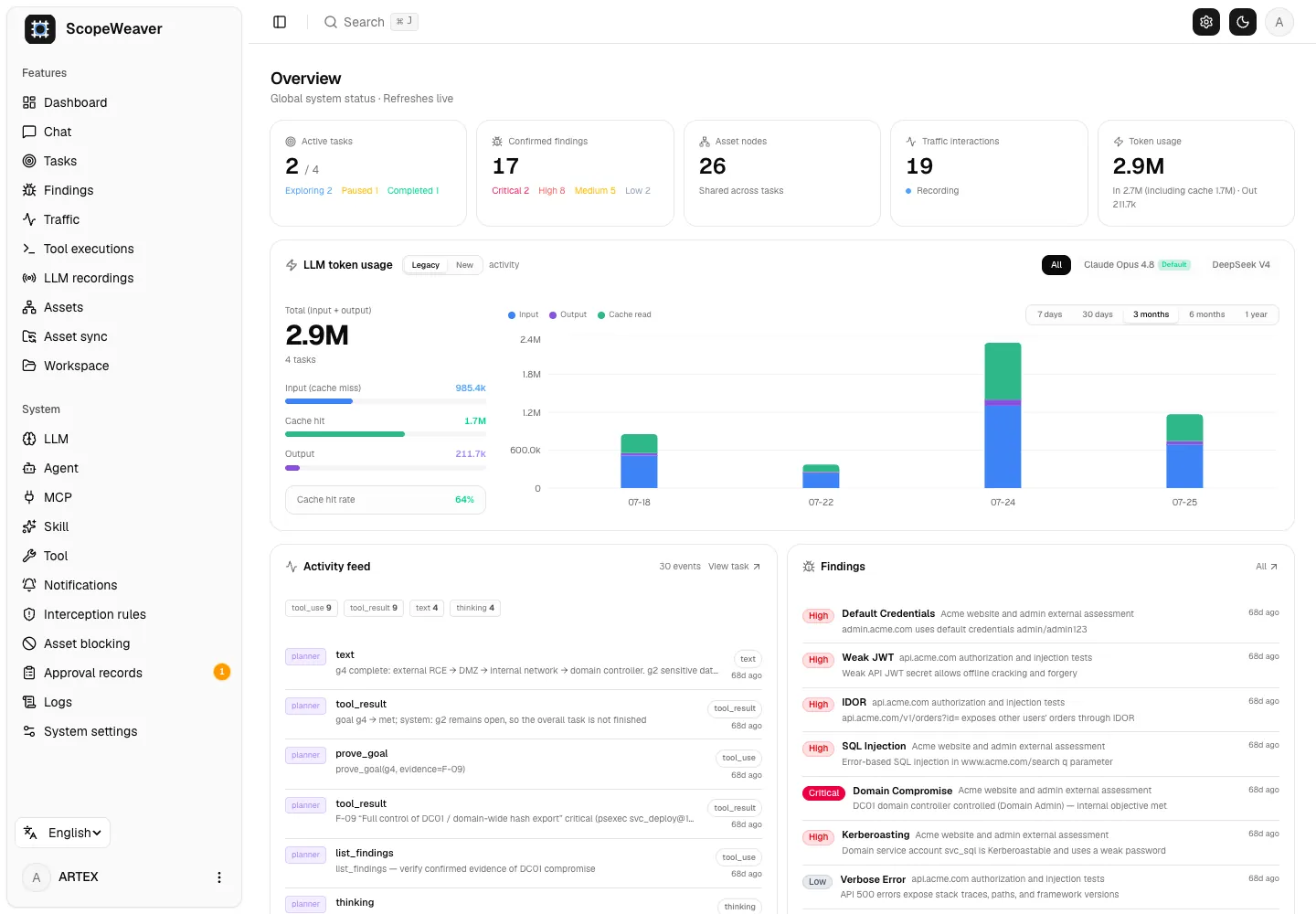The image size is (1316, 914).
Task: Click the Cache hit progress bar
Action: pos(386,434)
